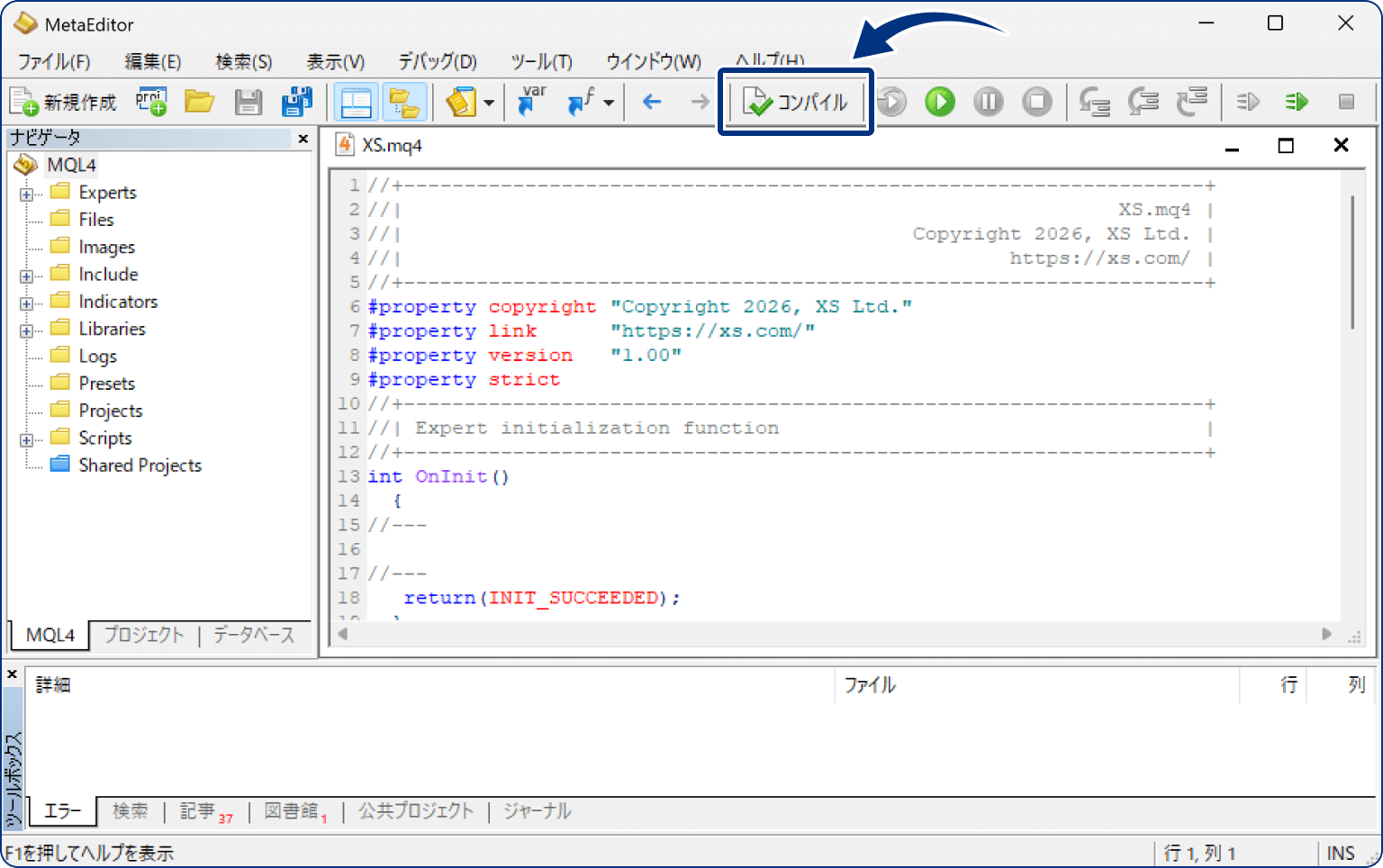This screenshot has height=868, width=1383.
Task: Click the pause debugging icon
Action: [988, 102]
